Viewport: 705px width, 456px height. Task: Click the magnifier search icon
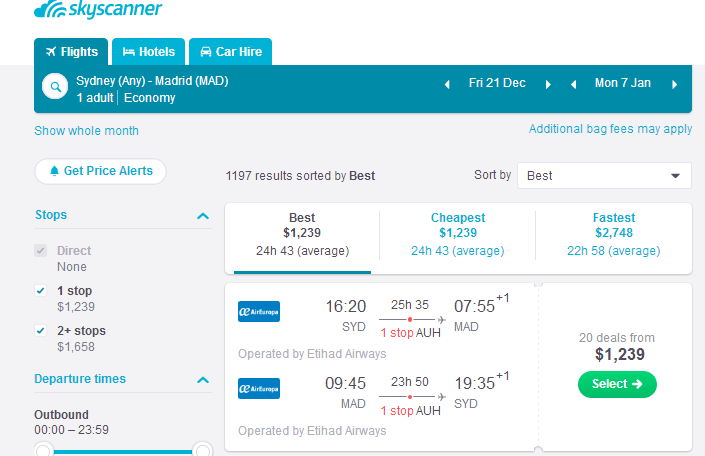[x=54, y=89]
